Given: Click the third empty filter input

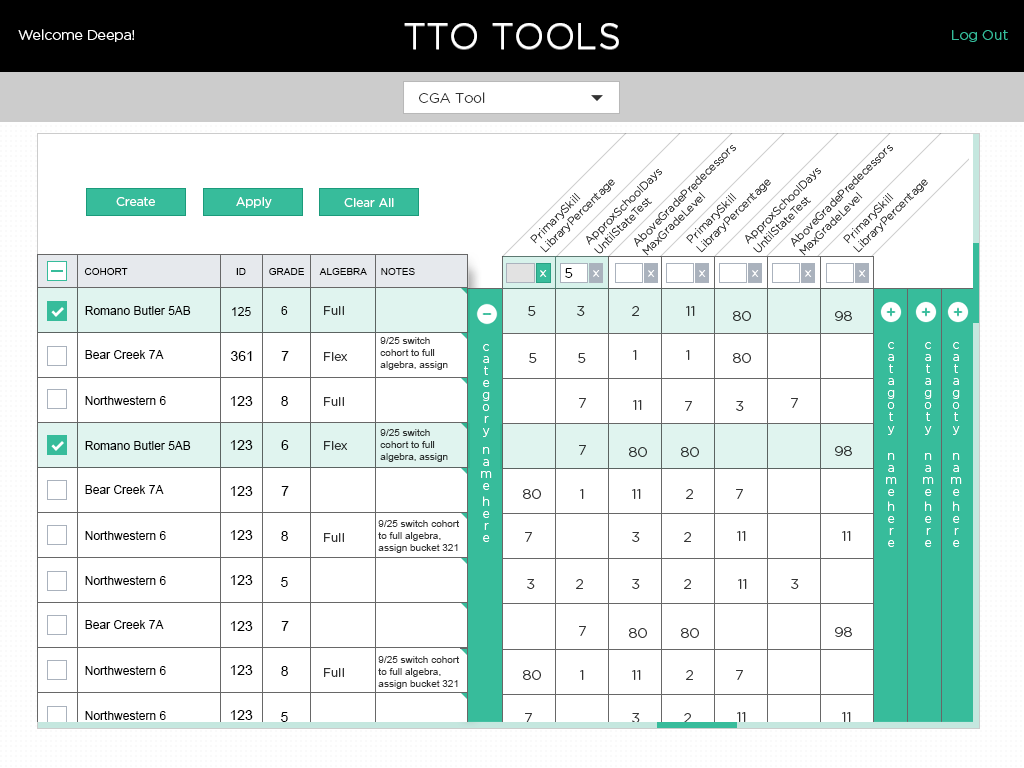Looking at the screenshot, I should point(629,274).
